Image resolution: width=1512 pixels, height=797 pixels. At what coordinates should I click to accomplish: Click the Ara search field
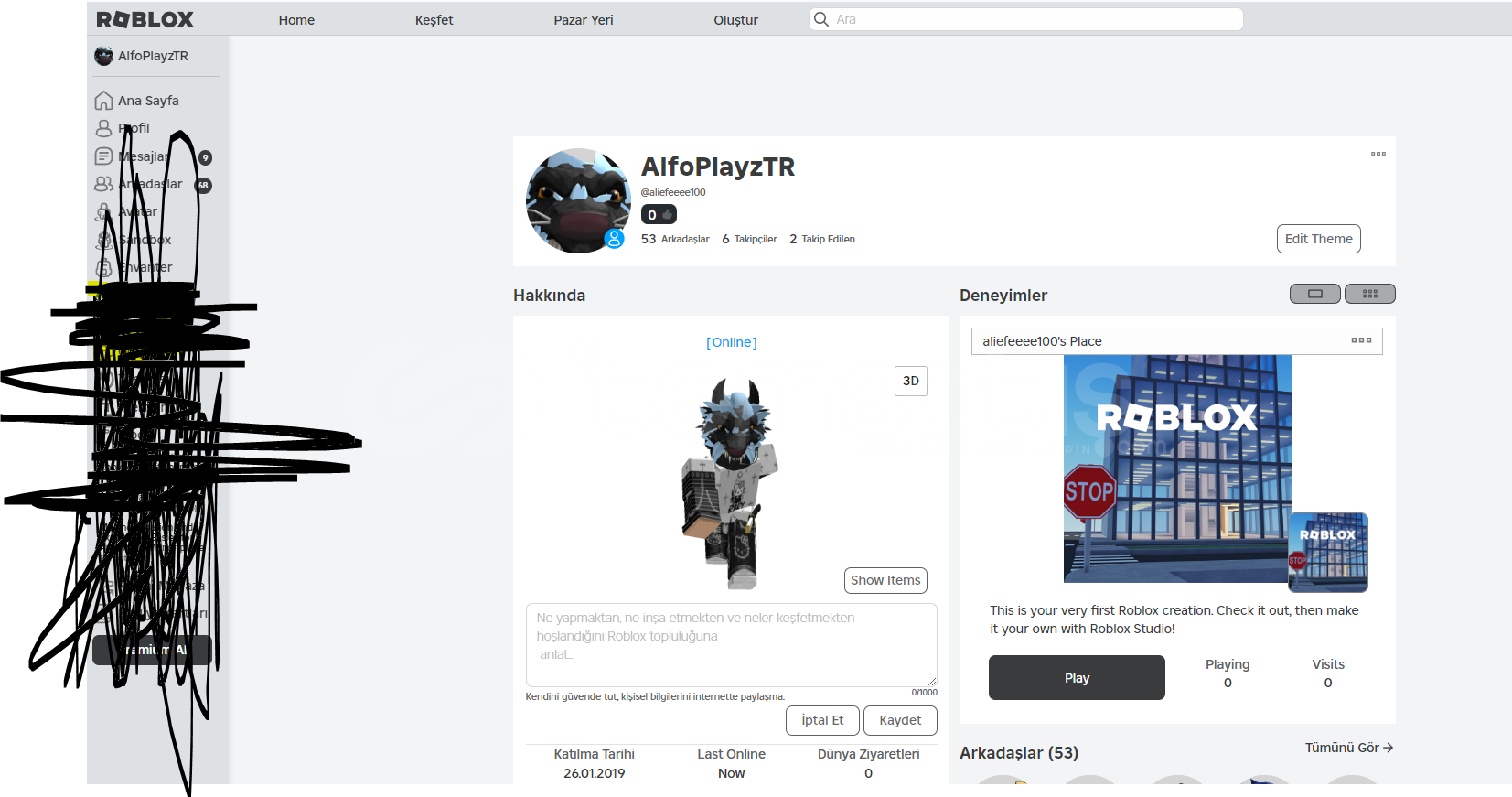[x=1026, y=19]
